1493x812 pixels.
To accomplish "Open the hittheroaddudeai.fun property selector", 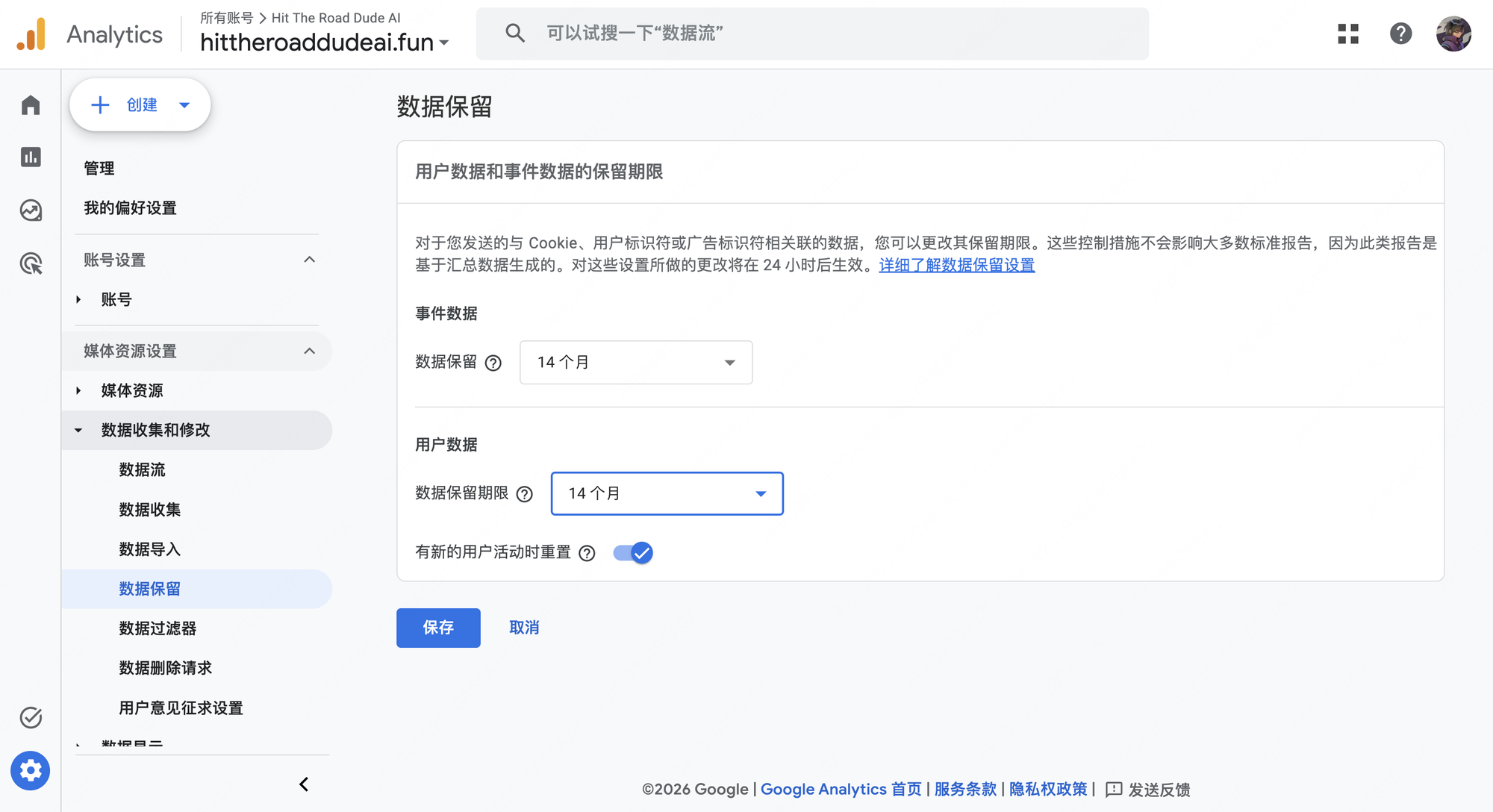I will click(x=325, y=43).
